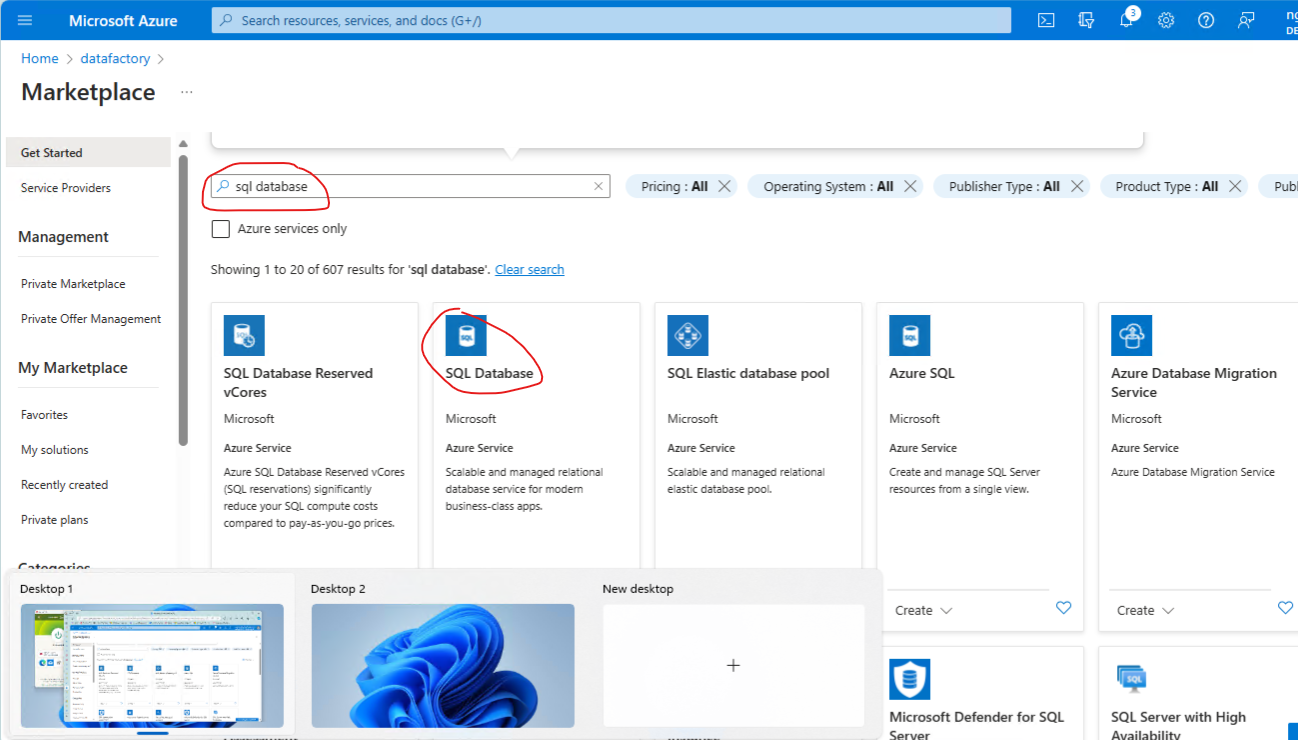Toggle Azure services only checkbox
The image size is (1298, 740).
click(221, 229)
